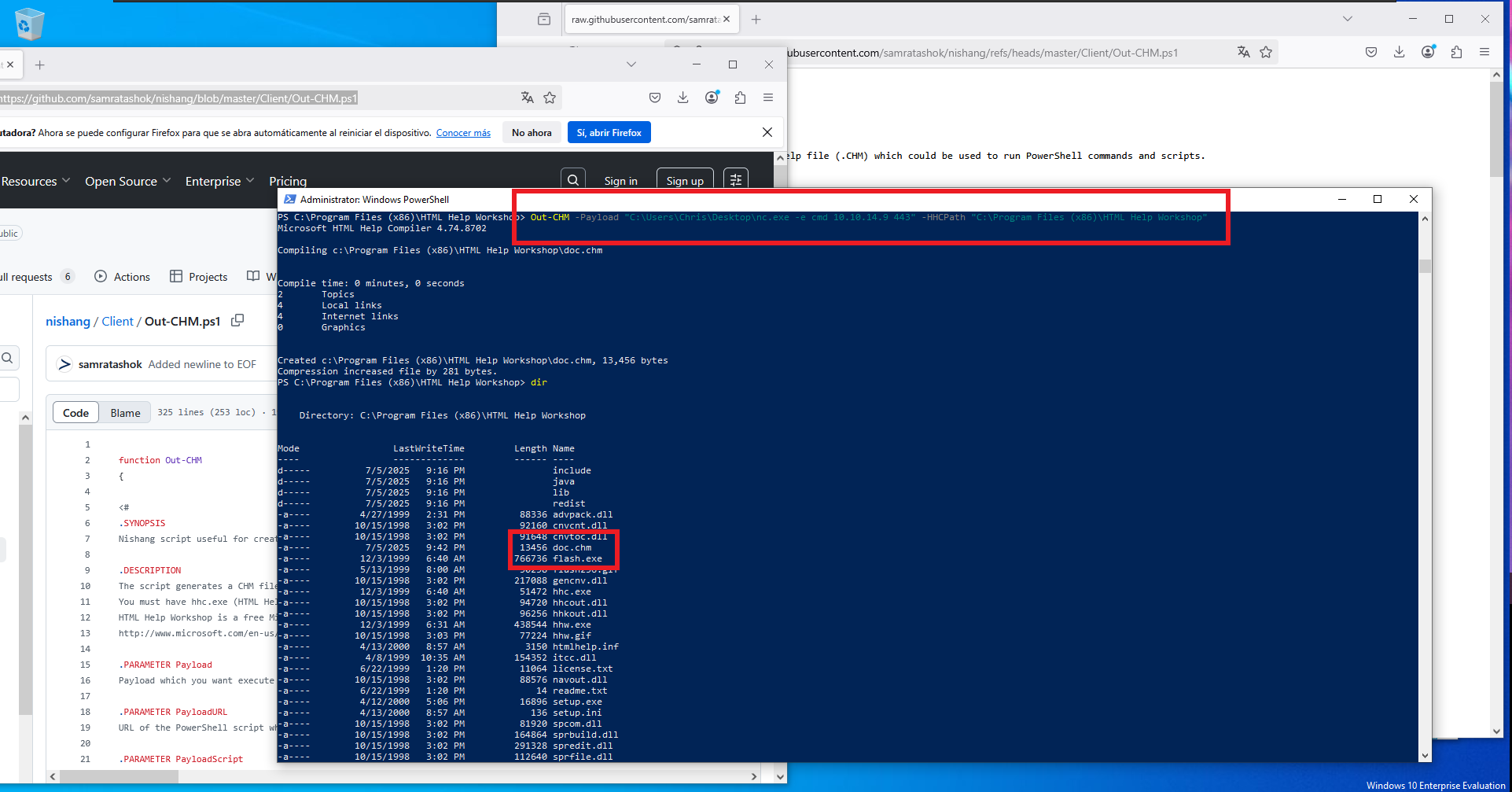The height and width of the screenshot is (792, 1512).
Task: Open downloads in the raw.githubusercontent window
Action: point(1400,52)
